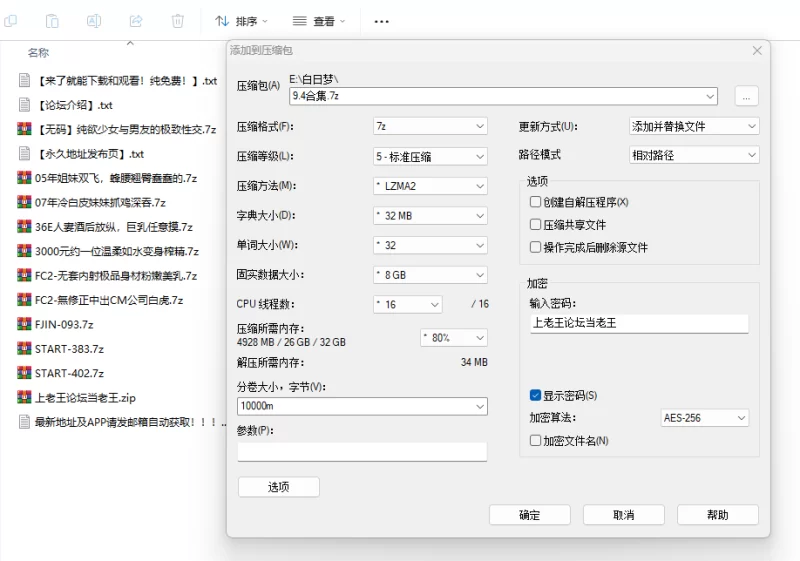Click the 帮助 button
Viewport: 800px width, 561px height.
point(718,515)
